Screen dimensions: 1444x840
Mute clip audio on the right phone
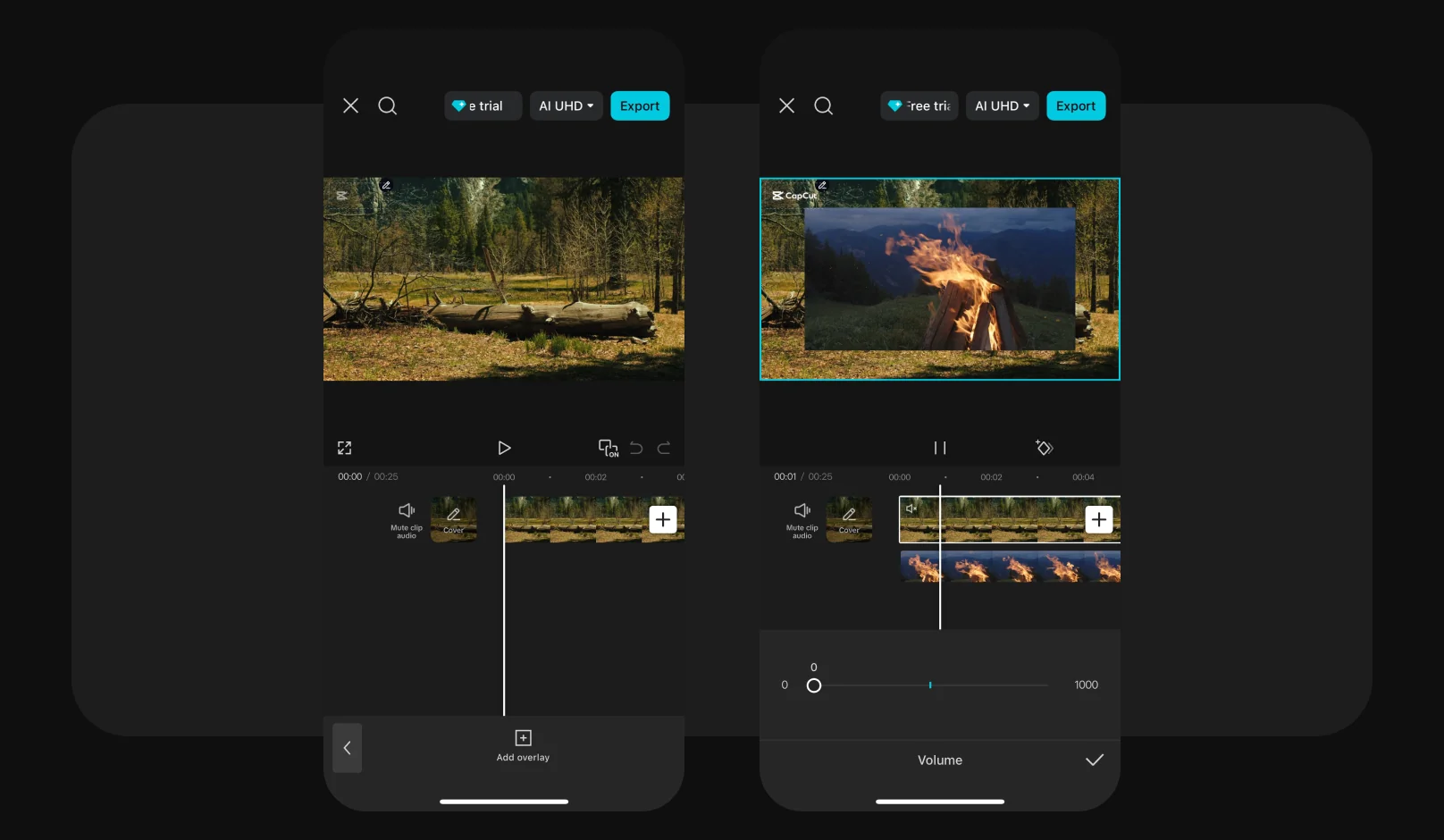[x=802, y=519]
